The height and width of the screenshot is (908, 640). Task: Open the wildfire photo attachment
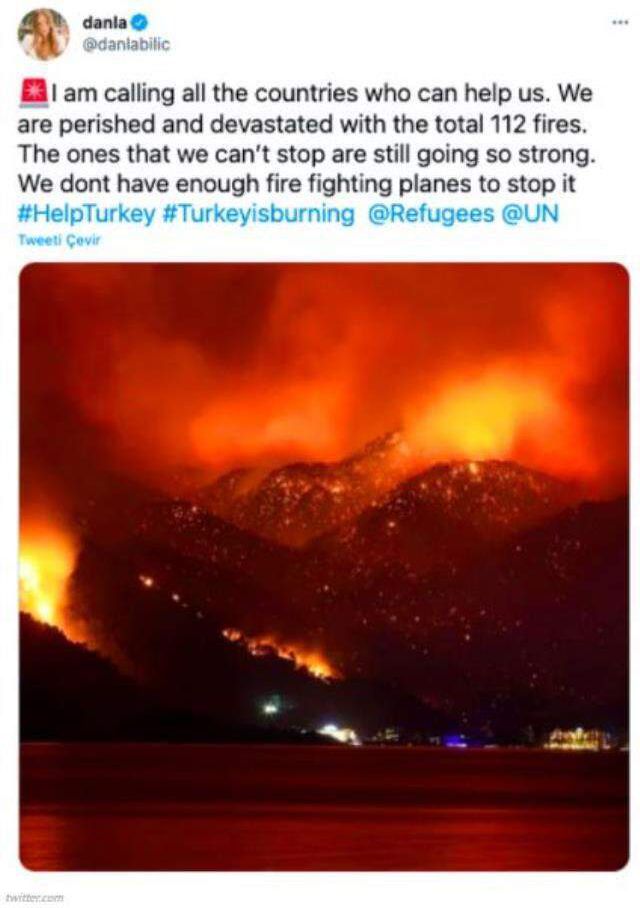pos(324,566)
